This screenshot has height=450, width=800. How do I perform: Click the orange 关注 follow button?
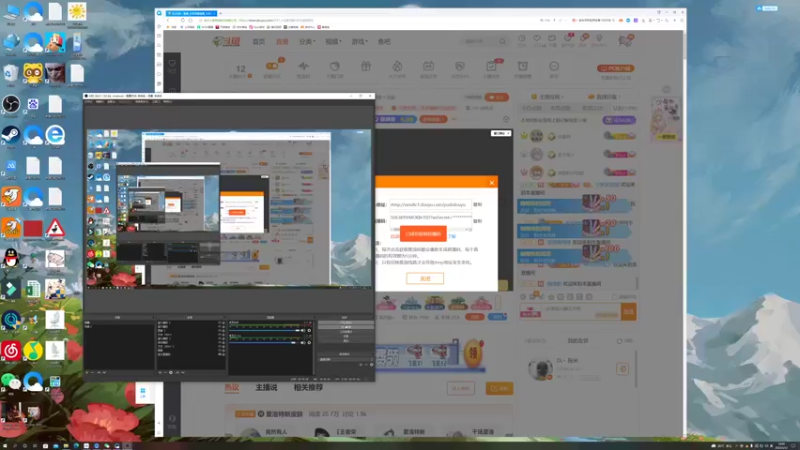(x=496, y=97)
